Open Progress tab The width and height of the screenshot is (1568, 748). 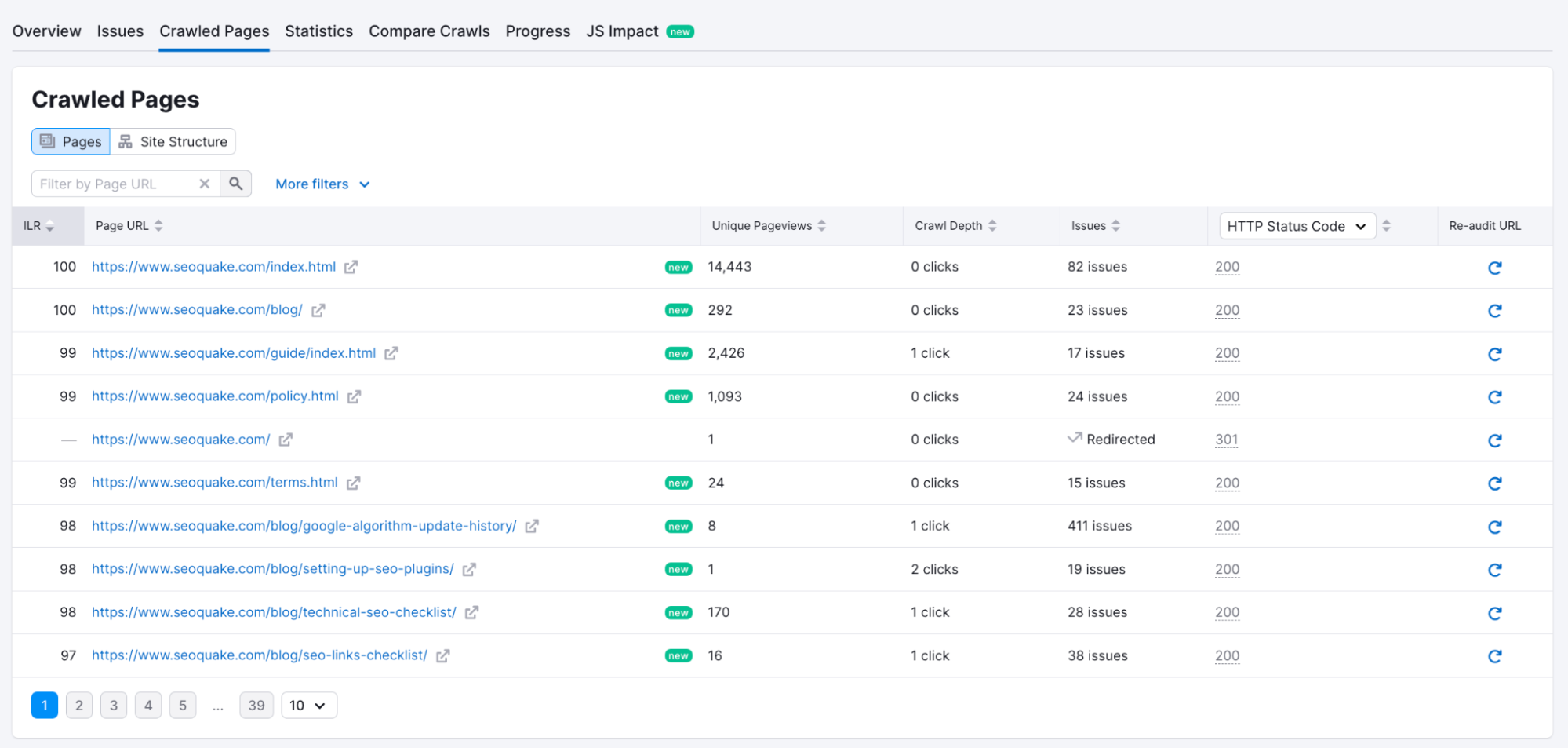tap(537, 31)
